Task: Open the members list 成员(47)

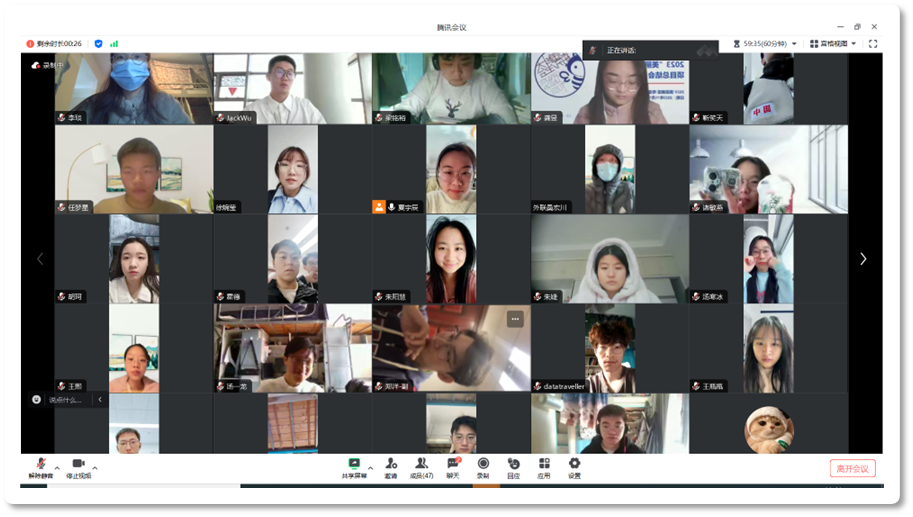Action: 421,467
